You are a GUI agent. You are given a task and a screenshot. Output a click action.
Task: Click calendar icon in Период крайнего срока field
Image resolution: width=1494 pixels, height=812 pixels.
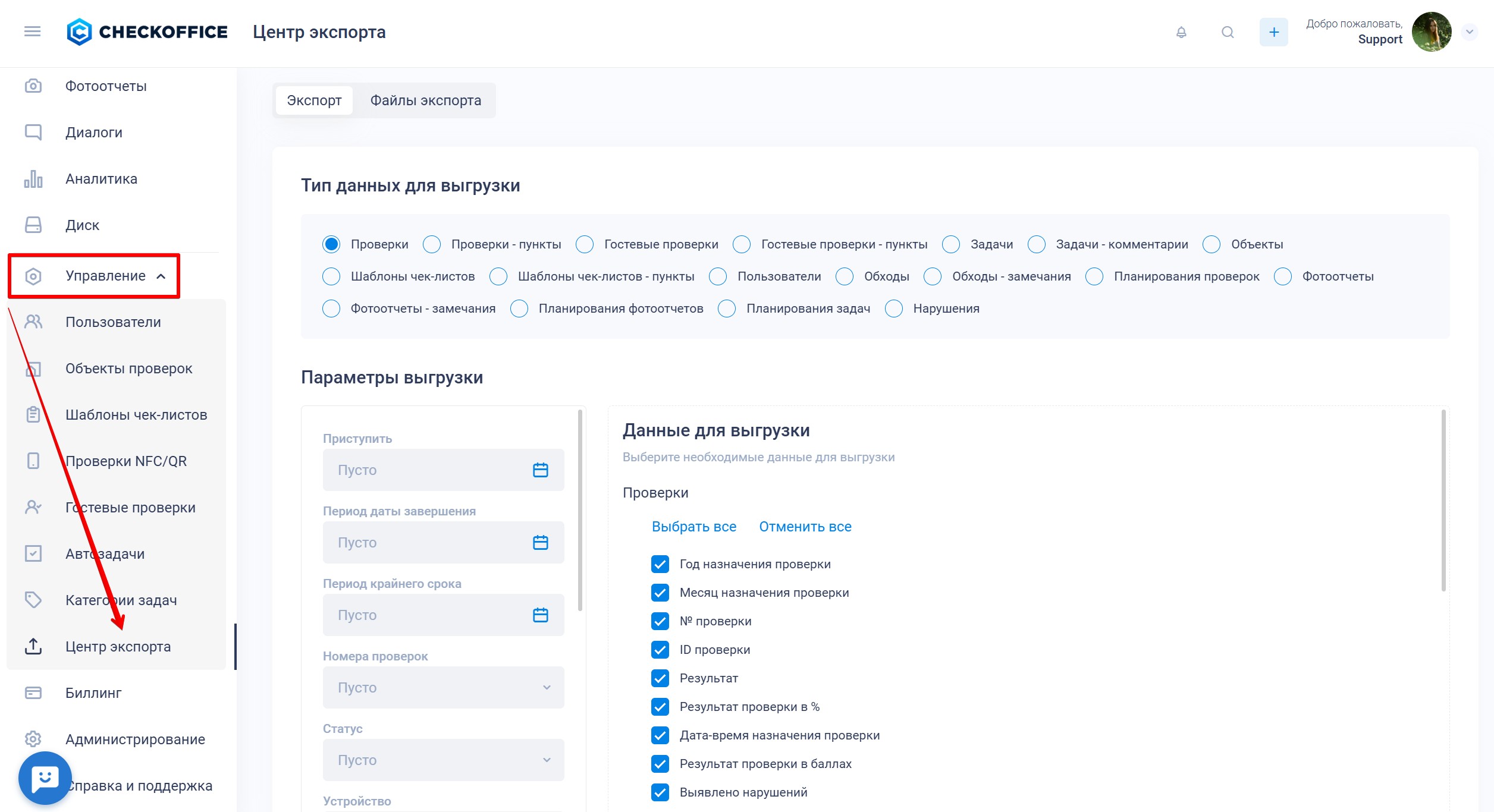(540, 615)
